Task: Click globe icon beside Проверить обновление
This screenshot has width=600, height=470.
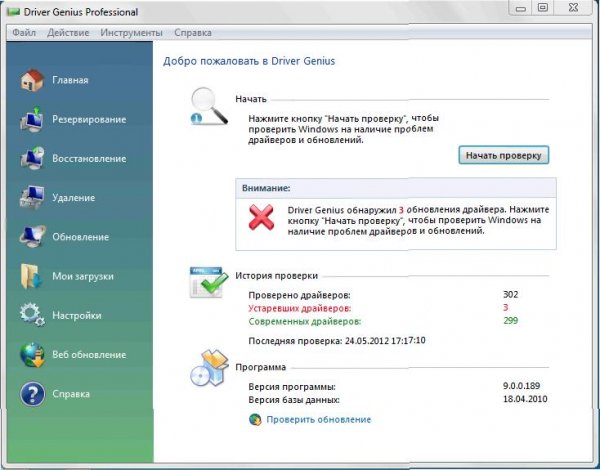Action: 255,419
